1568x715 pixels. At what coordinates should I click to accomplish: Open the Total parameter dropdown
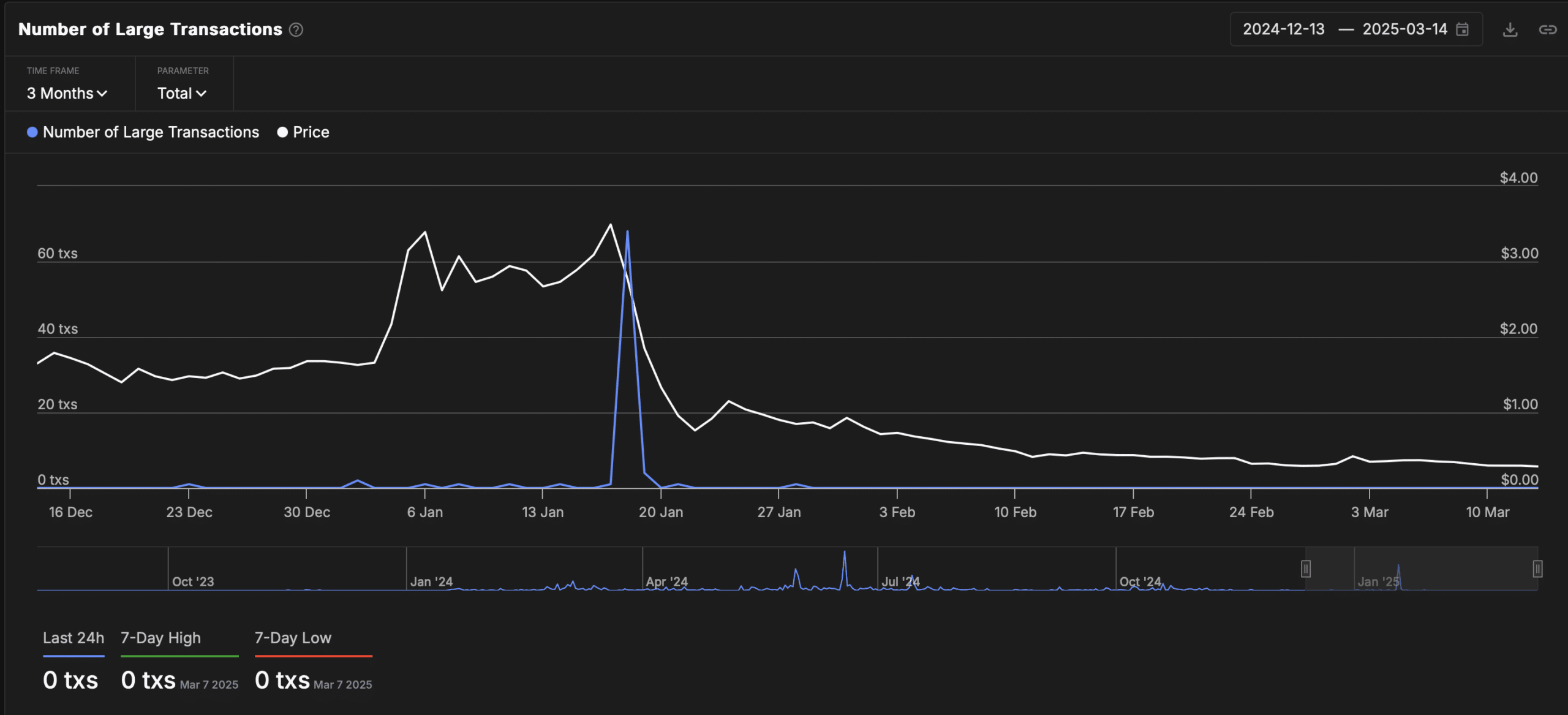coord(182,93)
